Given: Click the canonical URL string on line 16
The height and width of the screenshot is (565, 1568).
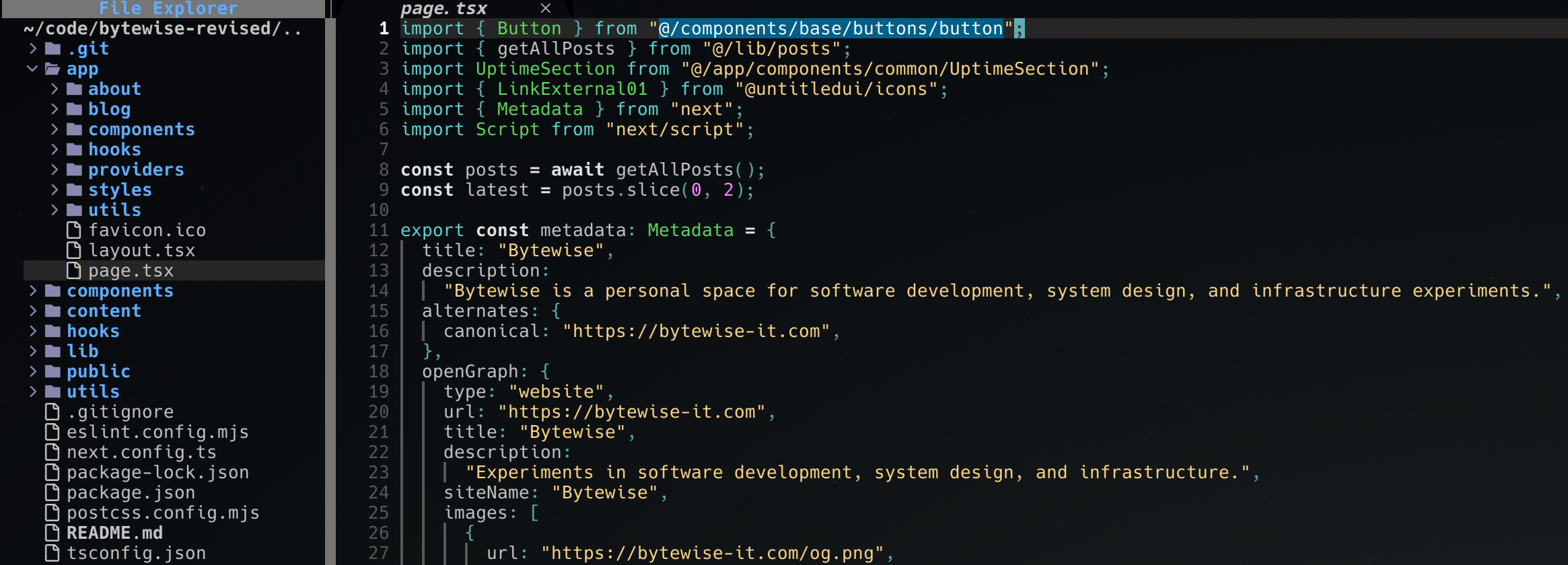Looking at the screenshot, I should pos(696,331).
